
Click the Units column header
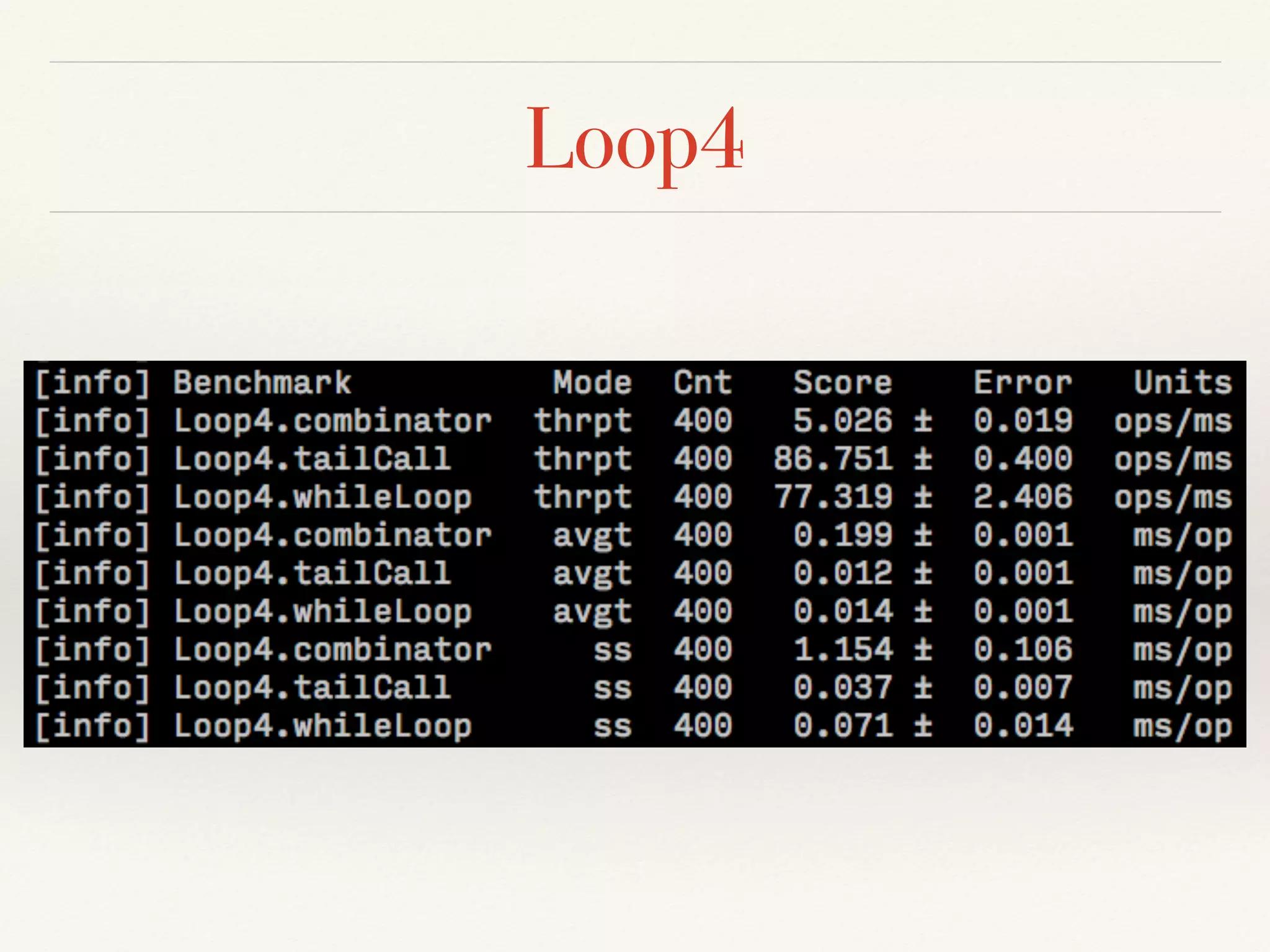[x=1183, y=382]
